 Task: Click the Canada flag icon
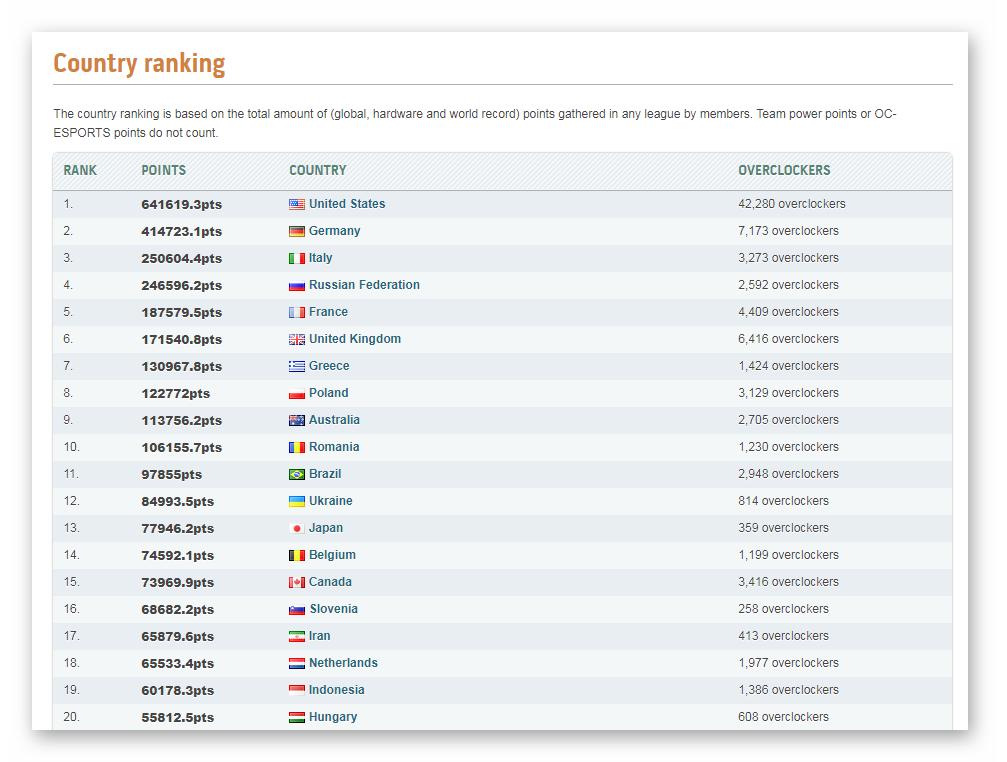297,582
